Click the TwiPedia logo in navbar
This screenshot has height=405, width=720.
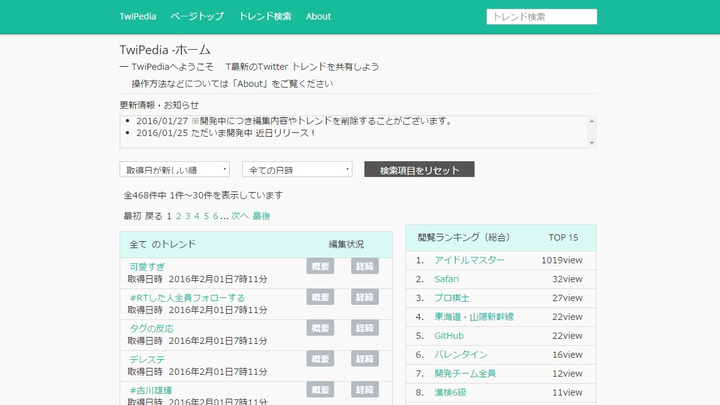138,17
